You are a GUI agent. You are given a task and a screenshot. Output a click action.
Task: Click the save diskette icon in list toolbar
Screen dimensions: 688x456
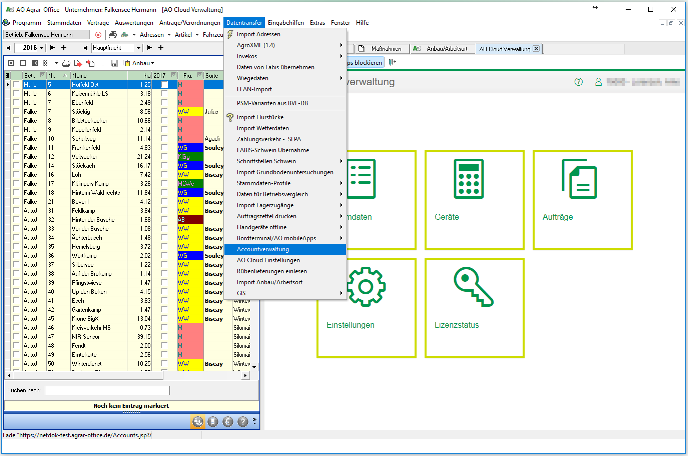[114, 63]
